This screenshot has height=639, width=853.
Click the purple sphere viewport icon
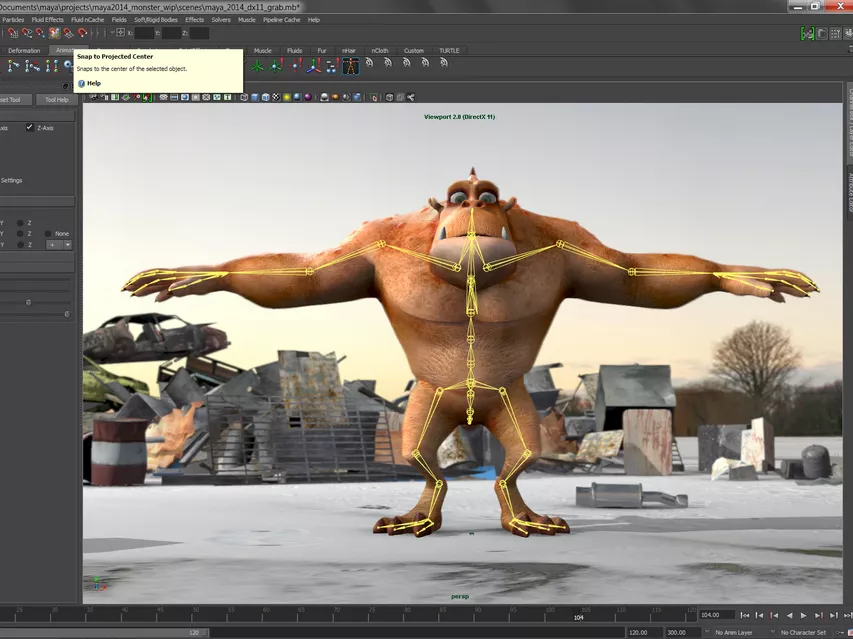tap(308, 97)
